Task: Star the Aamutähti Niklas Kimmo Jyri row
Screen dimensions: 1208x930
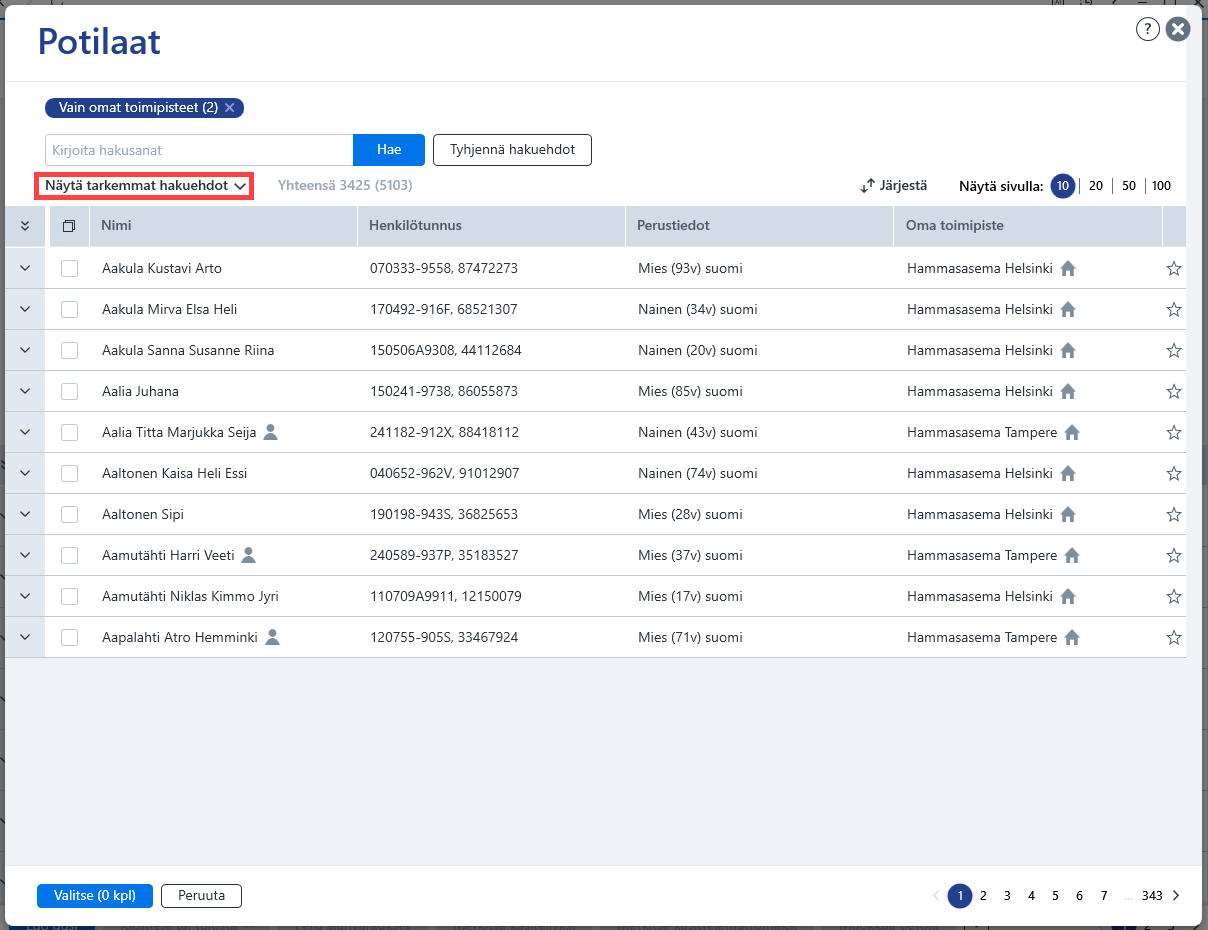Action: (1174, 596)
